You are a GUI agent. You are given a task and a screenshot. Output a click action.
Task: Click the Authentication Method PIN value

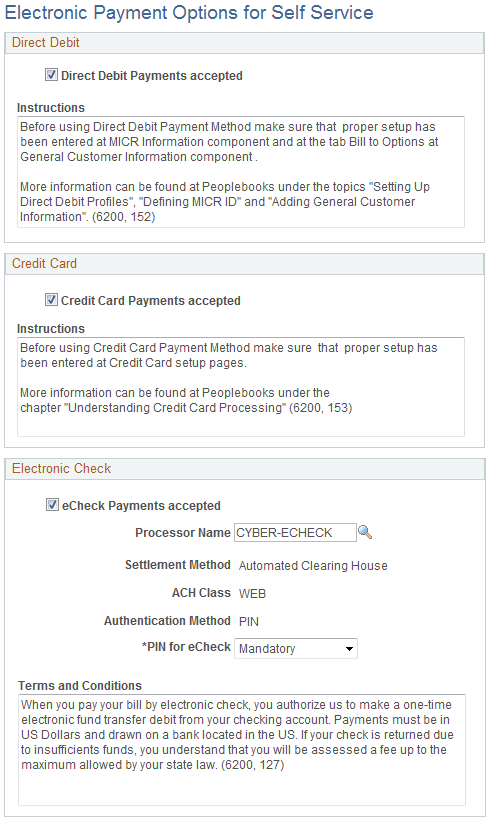pyautogui.click(x=248, y=621)
